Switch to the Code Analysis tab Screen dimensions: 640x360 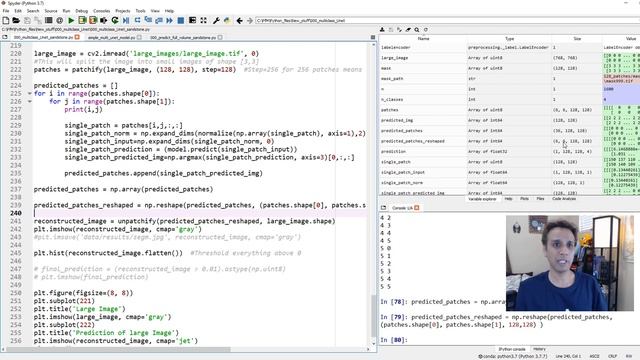(564, 199)
